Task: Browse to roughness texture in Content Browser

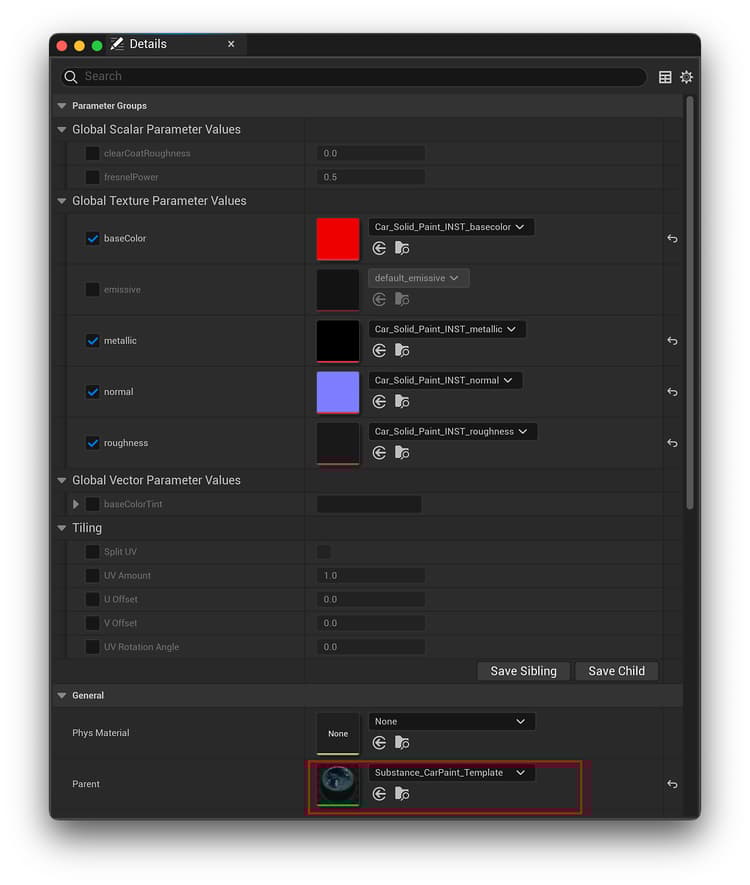Action: (402, 453)
